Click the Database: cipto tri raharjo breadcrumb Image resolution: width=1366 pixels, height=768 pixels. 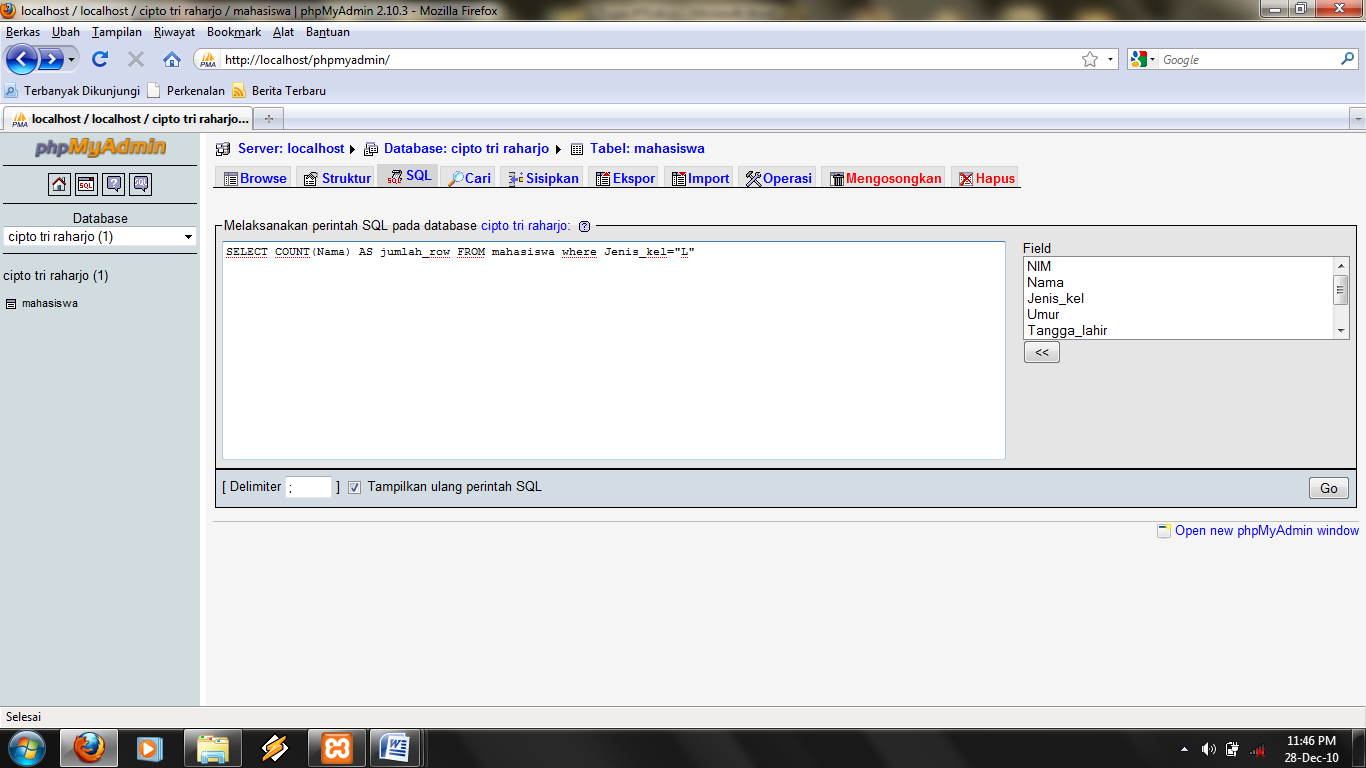[466, 148]
